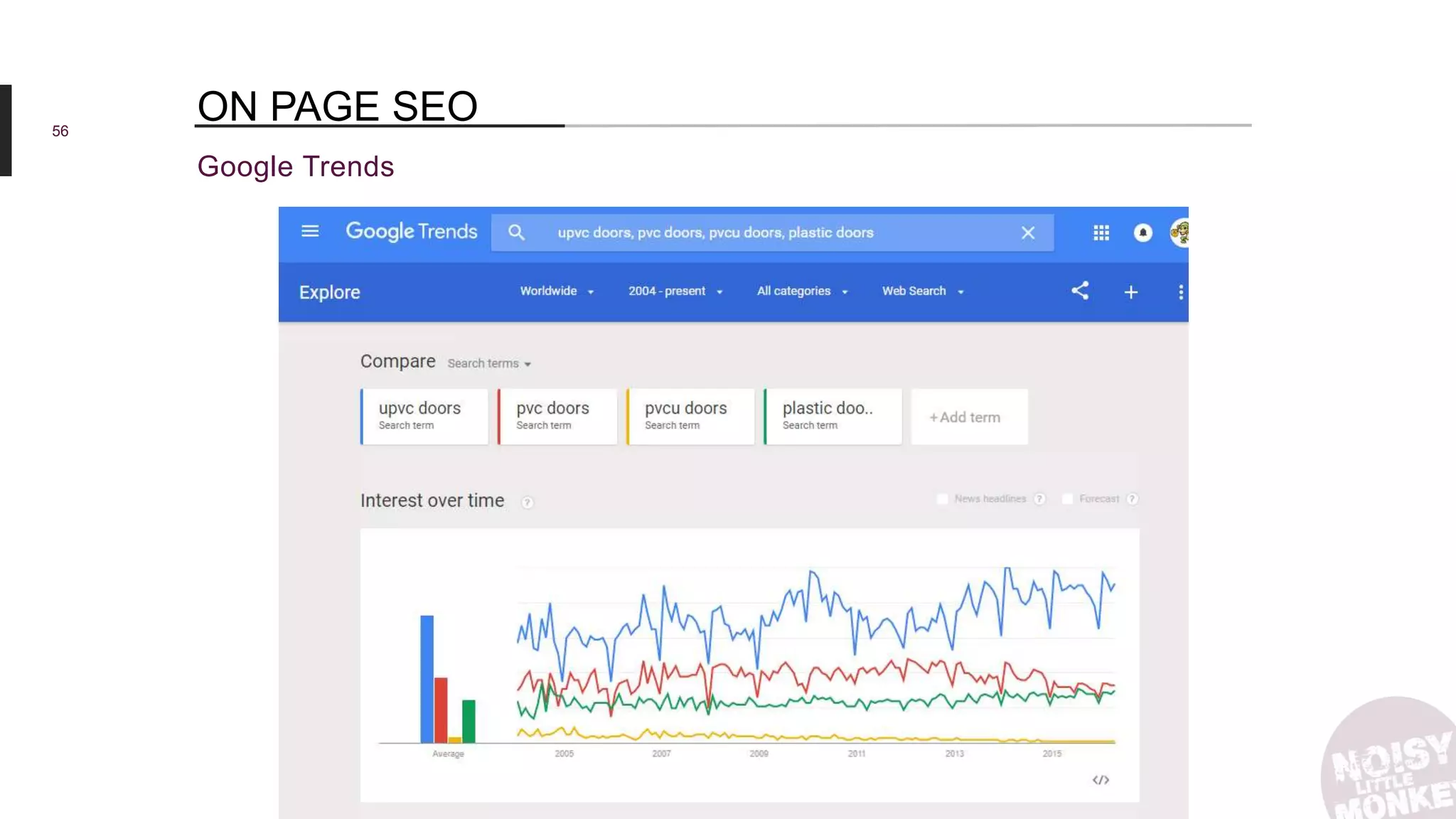Open the All categories dropdown

803,291
